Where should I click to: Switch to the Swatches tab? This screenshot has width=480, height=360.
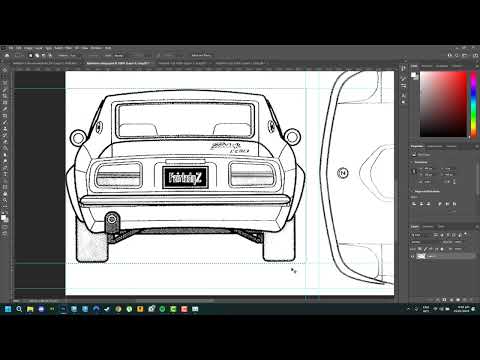427,66
